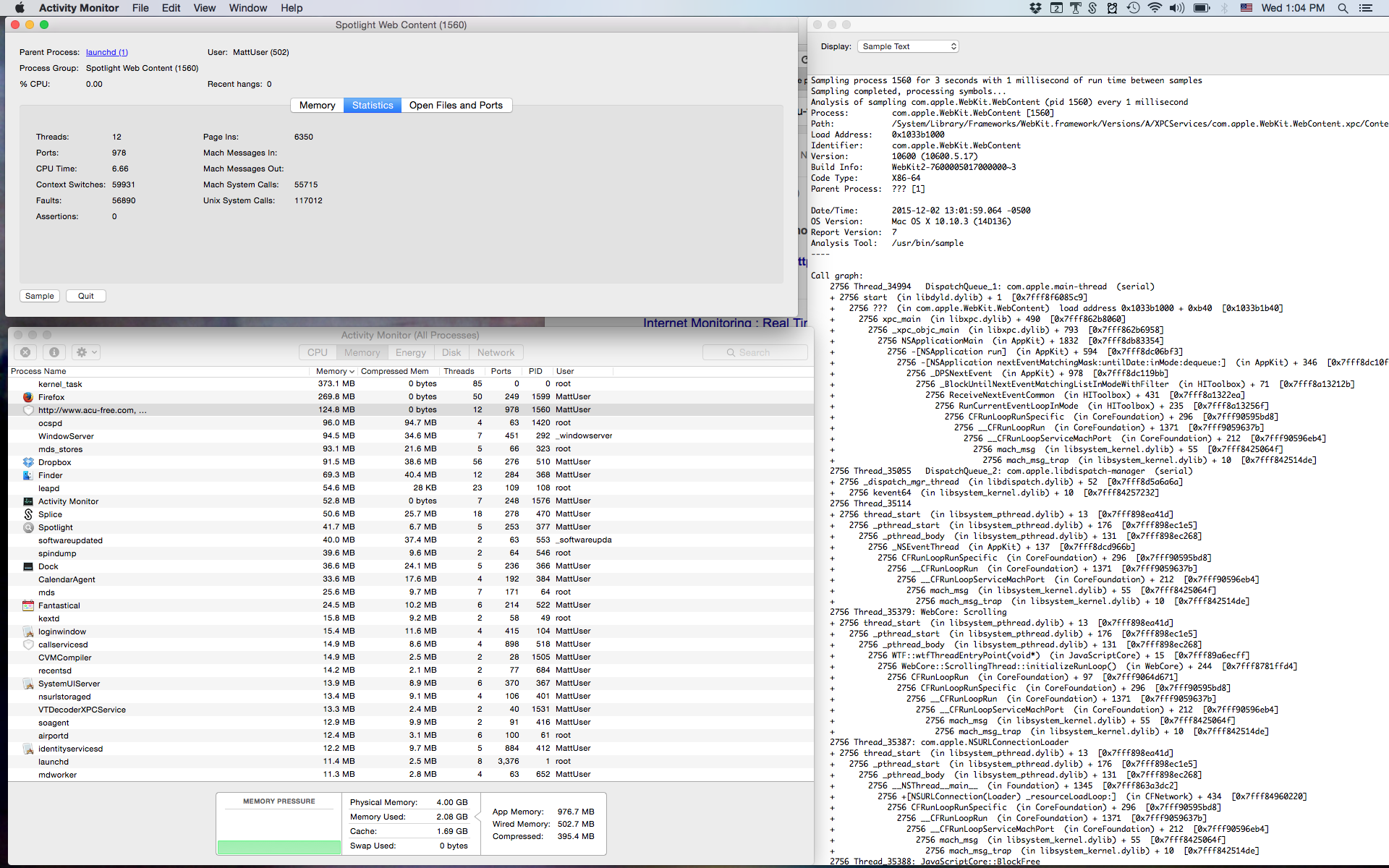Switch to CPU tab in Activity Monitor

318,352
